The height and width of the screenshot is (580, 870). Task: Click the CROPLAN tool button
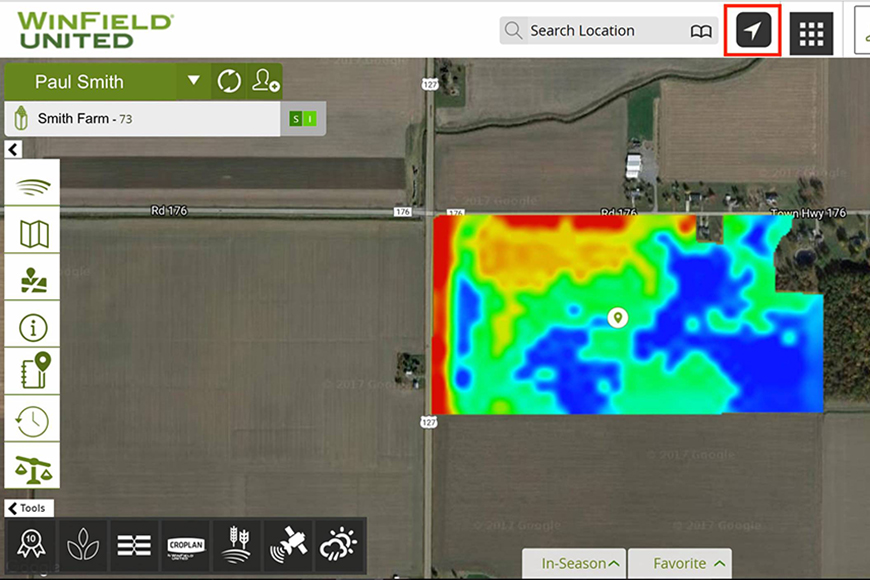(186, 546)
